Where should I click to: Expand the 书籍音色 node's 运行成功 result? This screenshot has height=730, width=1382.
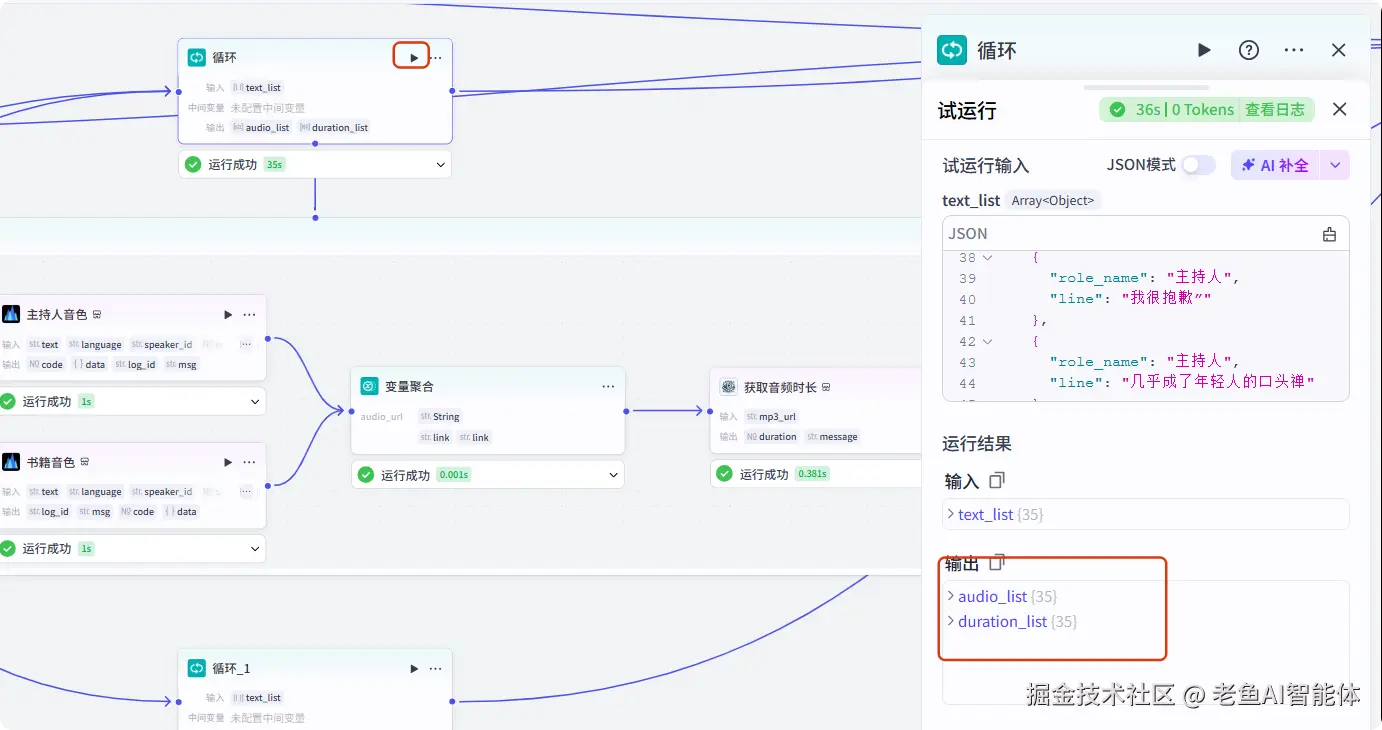point(257,548)
